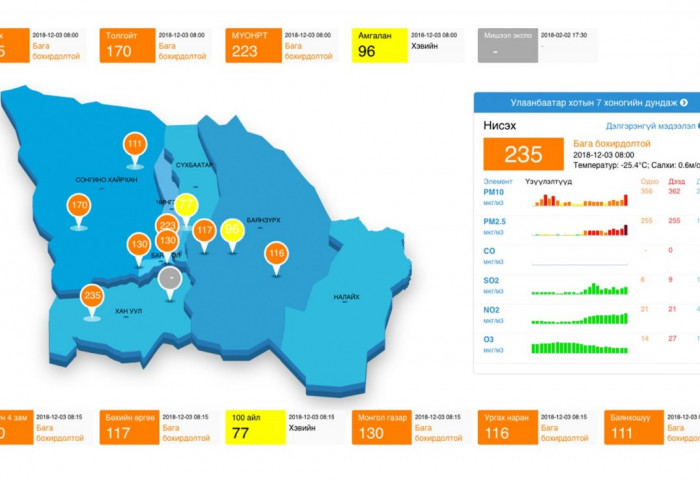Click the O3 green bar chart
This screenshot has width=700, height=480.
[x=580, y=347]
